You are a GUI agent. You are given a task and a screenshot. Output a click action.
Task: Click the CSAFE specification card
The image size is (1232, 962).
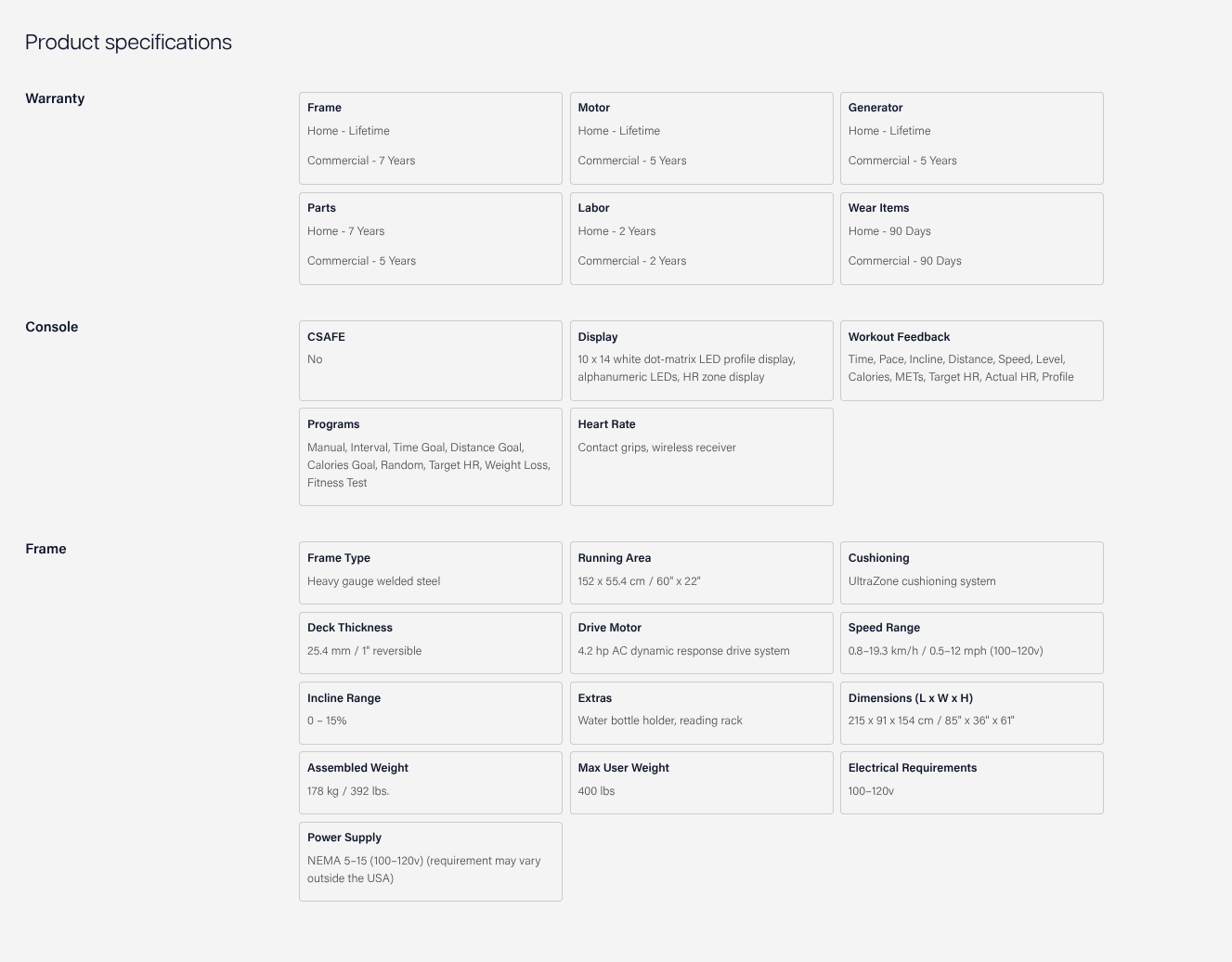[x=430, y=360]
